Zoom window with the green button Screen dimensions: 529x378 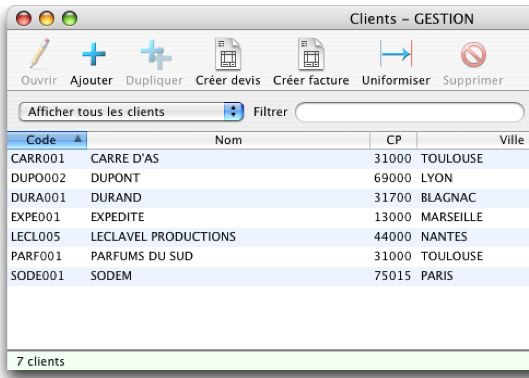coord(69,18)
